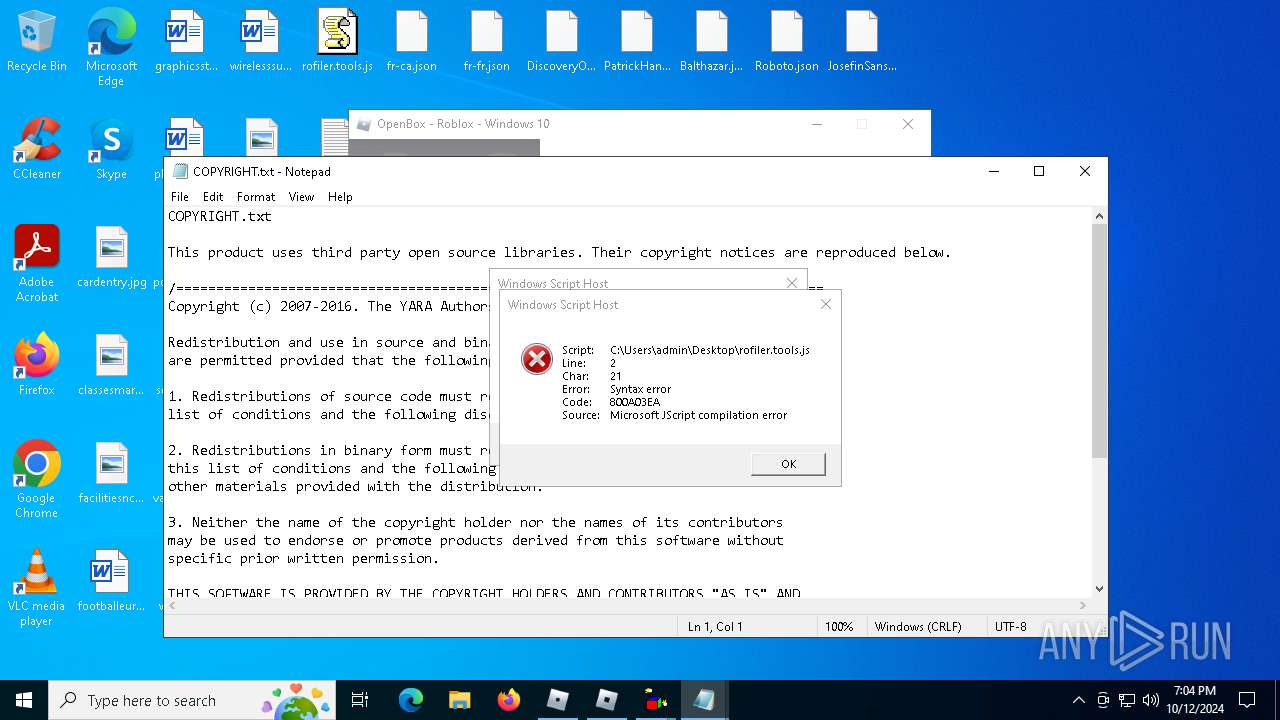The image size is (1280, 720).
Task: Open the Notepad Format menu
Action: [x=256, y=197]
